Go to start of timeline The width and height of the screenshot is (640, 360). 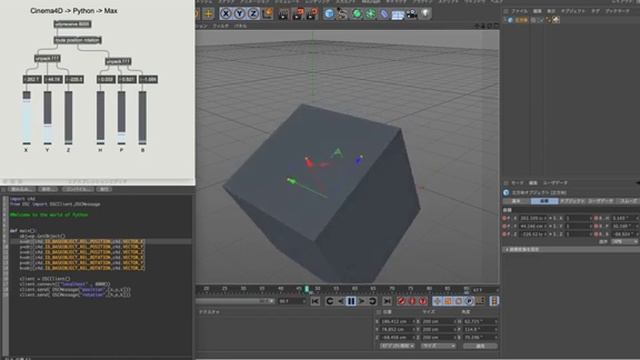(x=315, y=301)
